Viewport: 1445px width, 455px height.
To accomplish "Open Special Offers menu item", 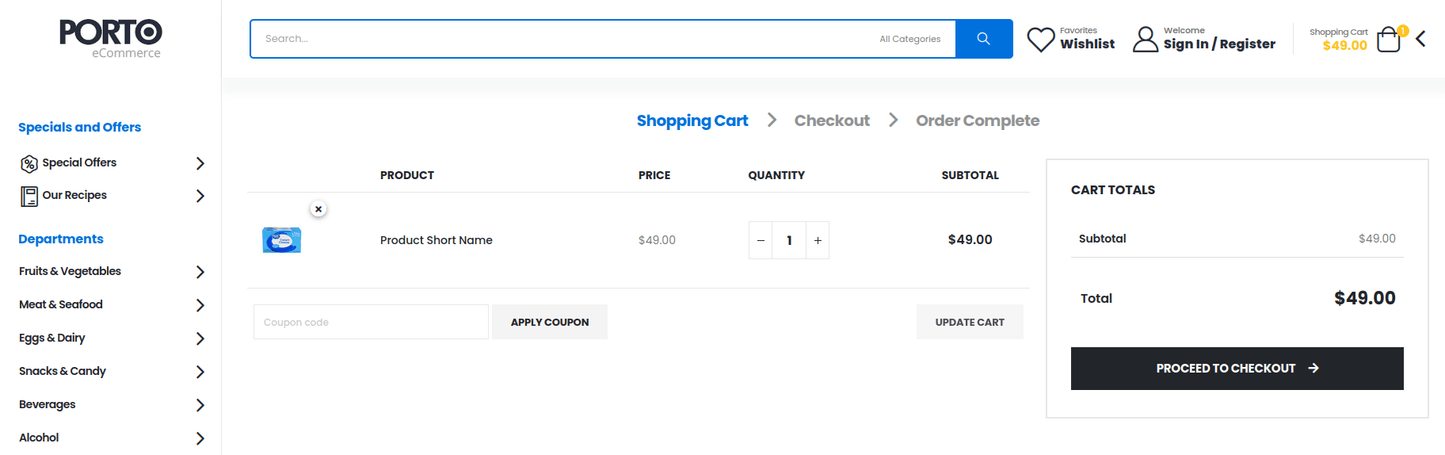I will coord(79,162).
